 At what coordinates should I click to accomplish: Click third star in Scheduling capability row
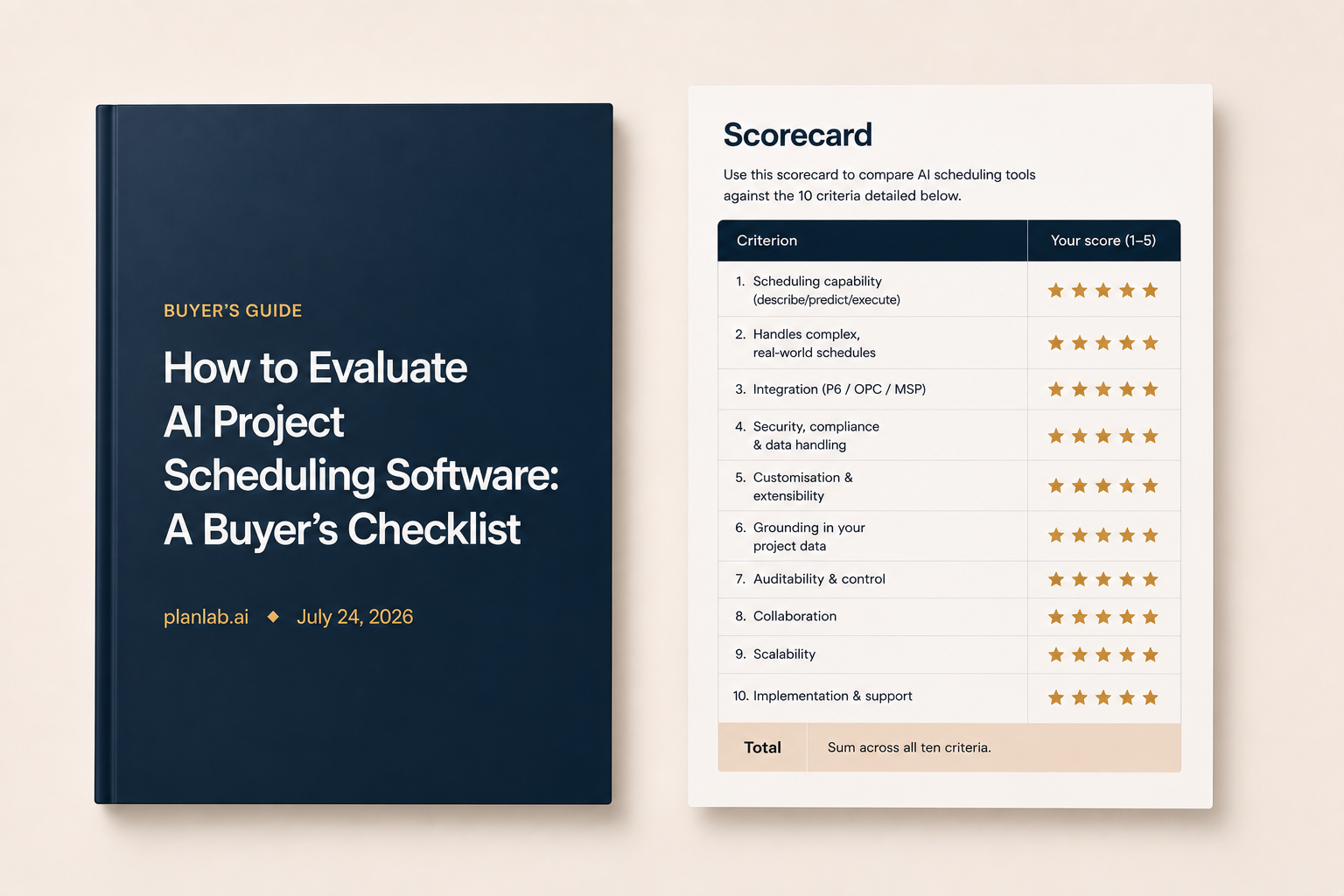[x=1103, y=290]
